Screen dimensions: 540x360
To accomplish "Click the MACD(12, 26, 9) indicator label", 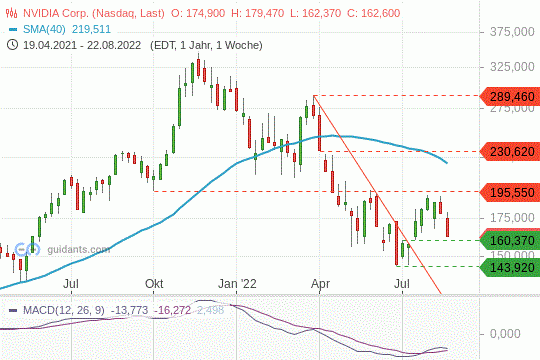I will (x=64, y=310).
